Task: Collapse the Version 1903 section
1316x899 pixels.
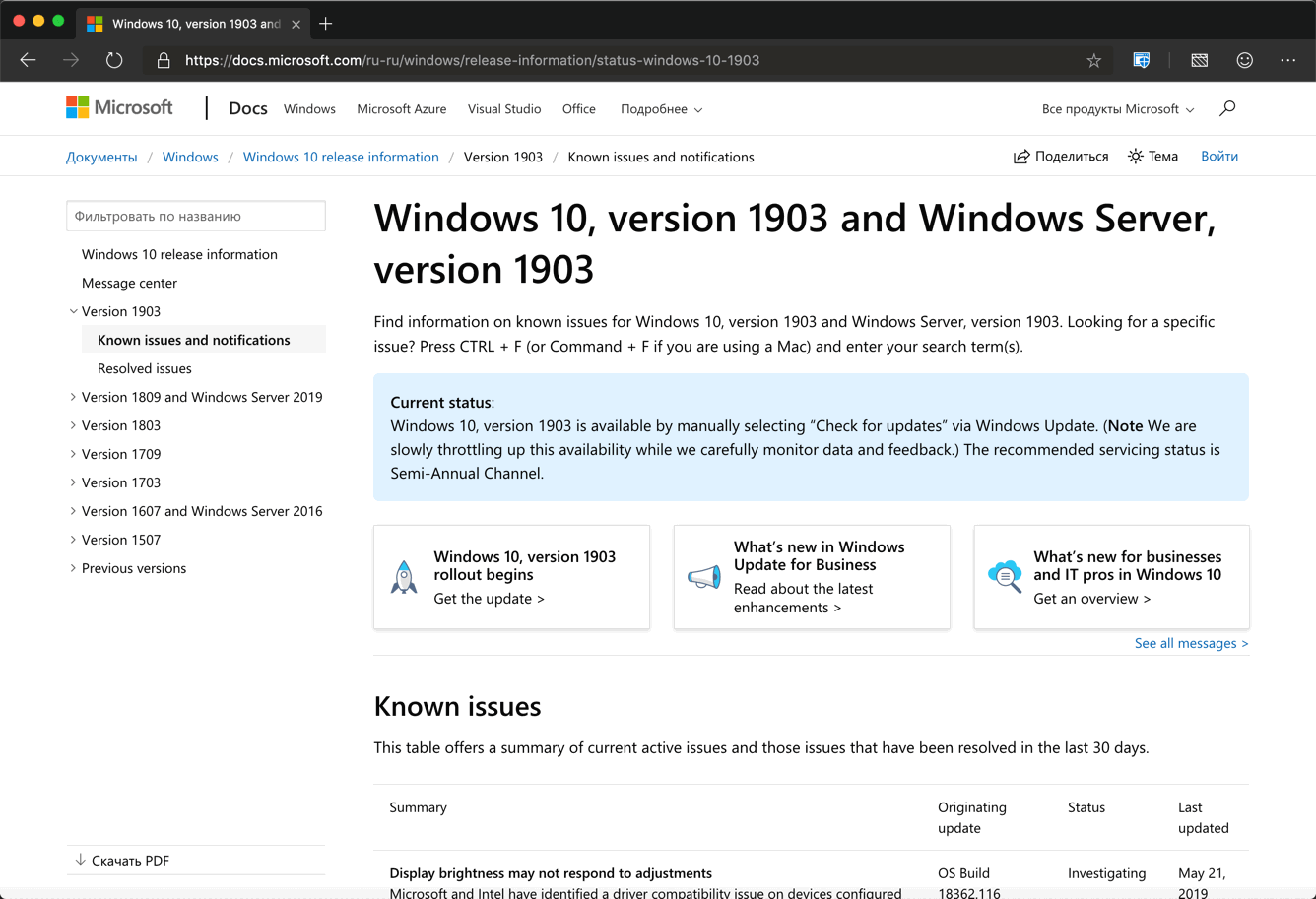Action: pyautogui.click(x=73, y=311)
